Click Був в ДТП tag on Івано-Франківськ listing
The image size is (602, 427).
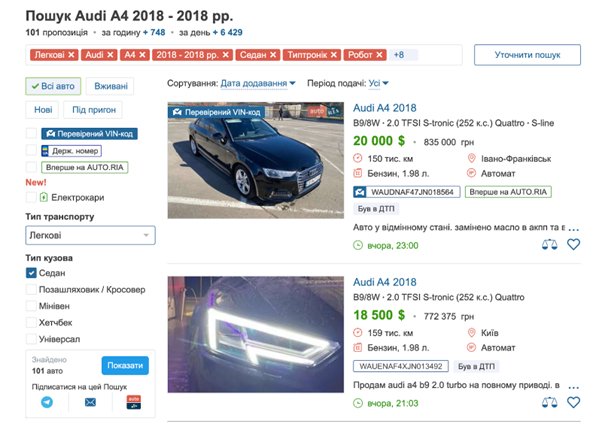376,209
